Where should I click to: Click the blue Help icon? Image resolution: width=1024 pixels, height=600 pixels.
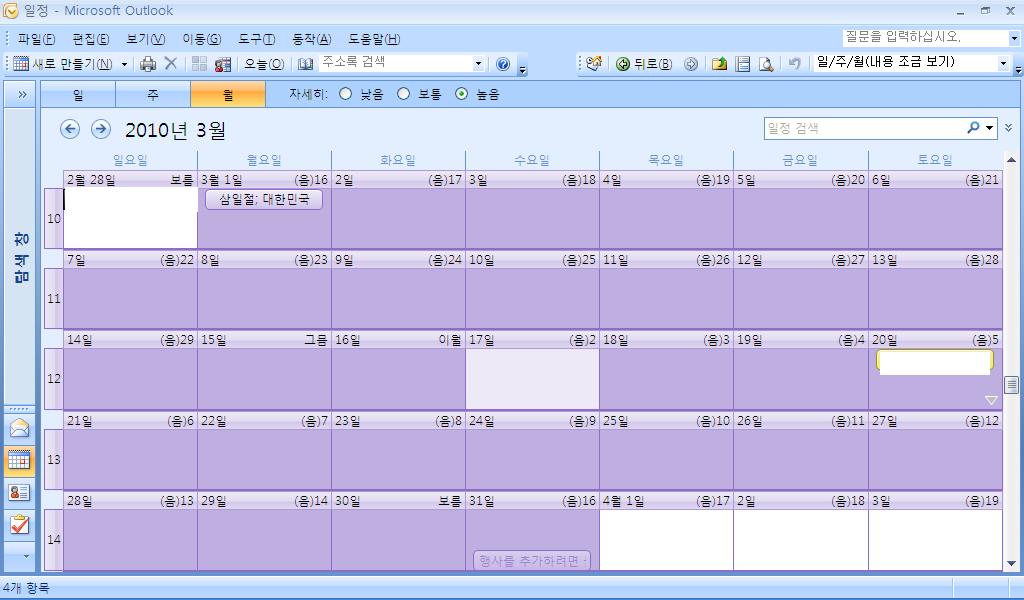click(503, 64)
